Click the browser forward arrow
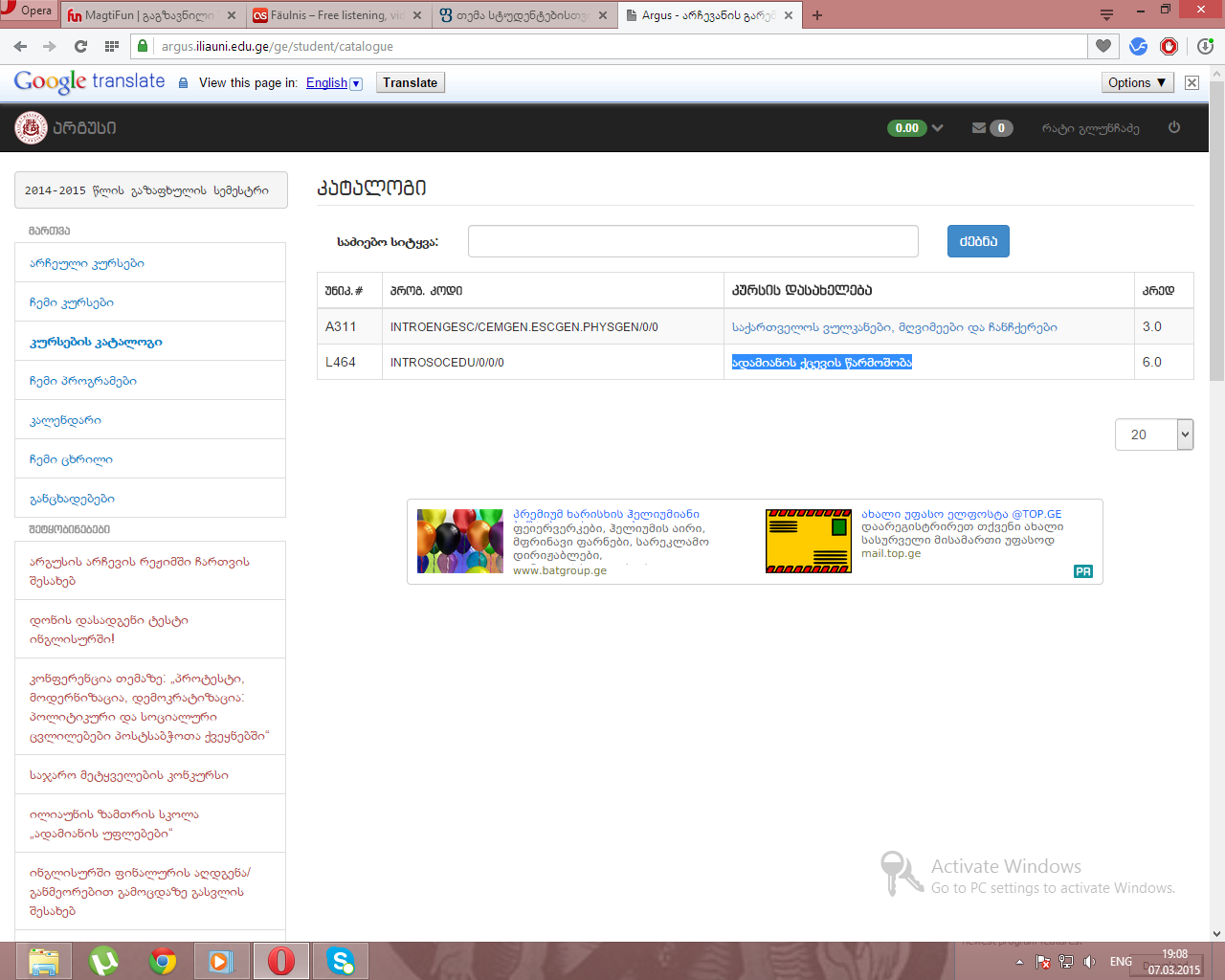 (x=50, y=46)
